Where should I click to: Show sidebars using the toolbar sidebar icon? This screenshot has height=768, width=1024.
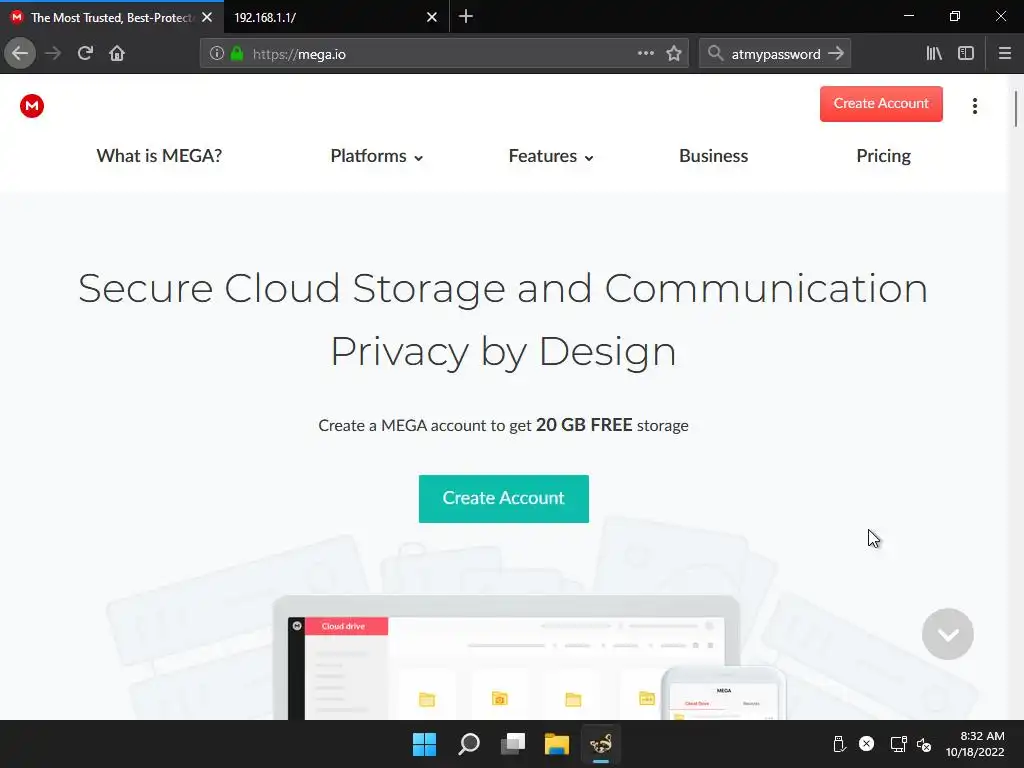966,54
